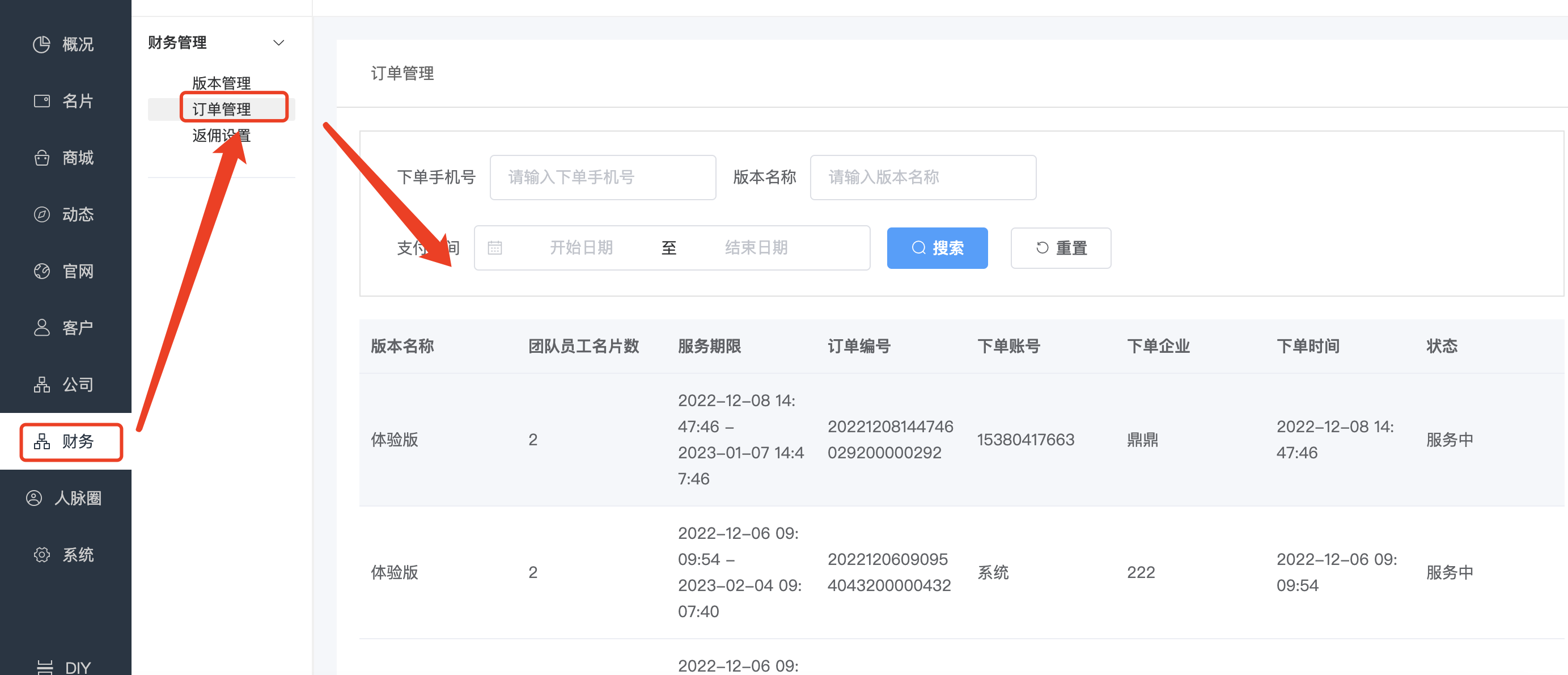
Task: Click the 状态 column header
Action: [x=1442, y=346]
